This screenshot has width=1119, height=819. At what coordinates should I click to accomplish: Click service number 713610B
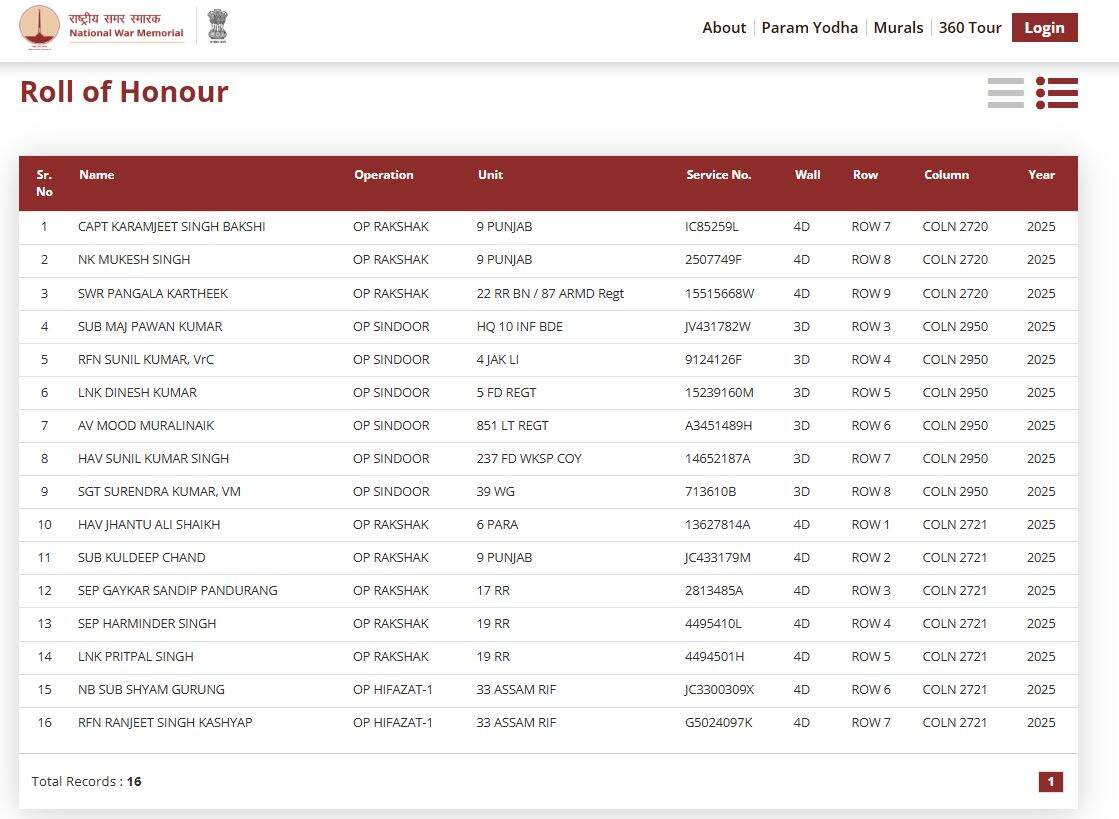tap(710, 492)
